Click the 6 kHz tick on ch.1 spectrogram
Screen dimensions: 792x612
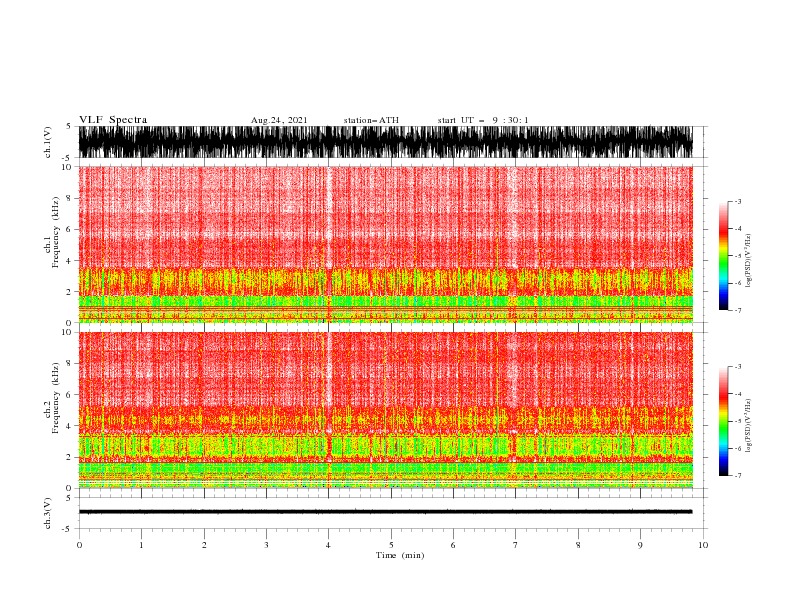coord(69,229)
